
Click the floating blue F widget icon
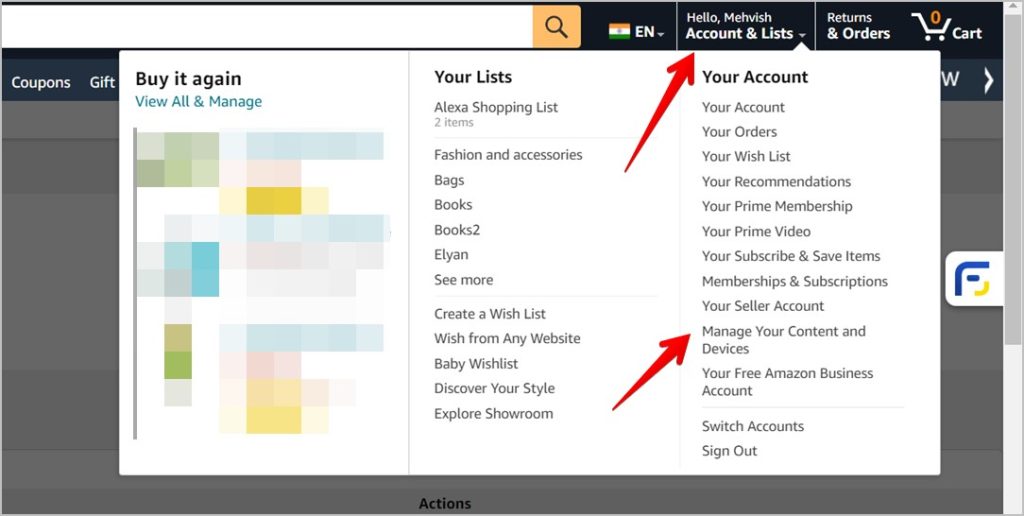971,279
